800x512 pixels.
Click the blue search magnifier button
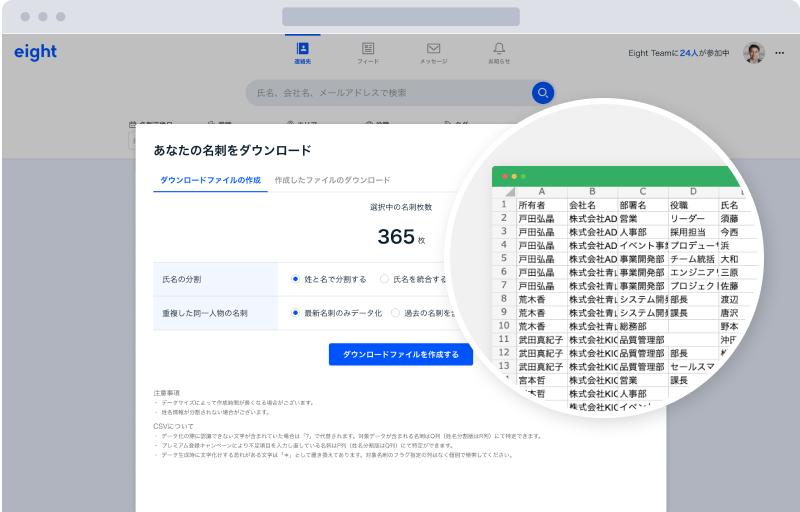542,93
